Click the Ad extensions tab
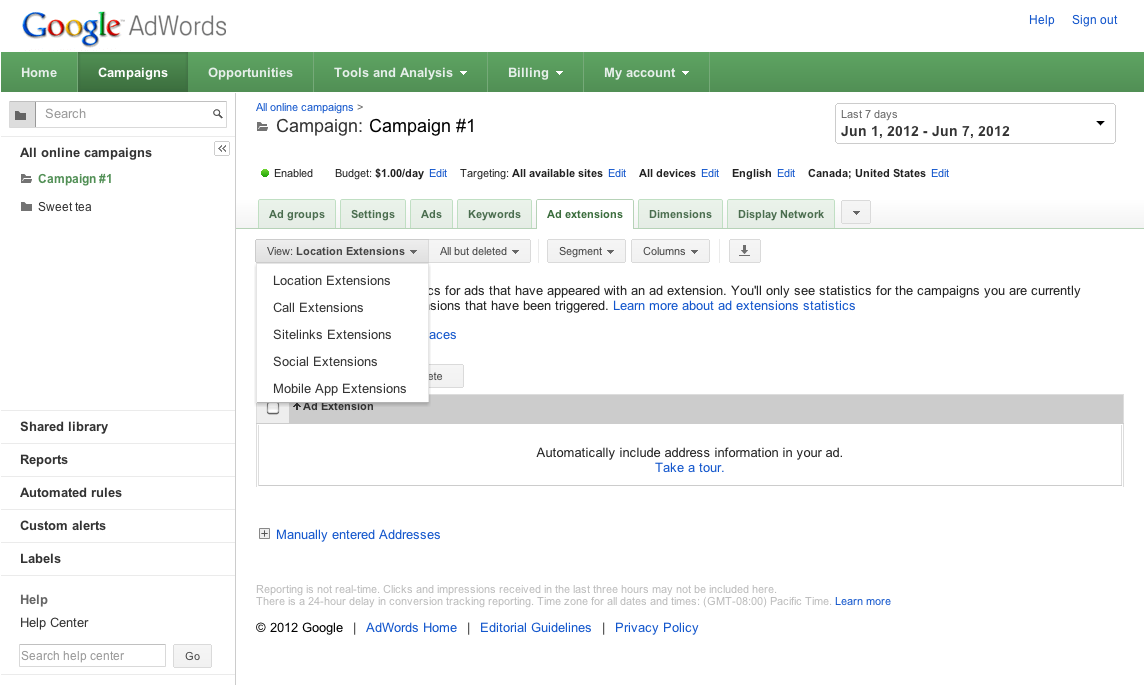Screen dimensions: 1144x685 584,214
